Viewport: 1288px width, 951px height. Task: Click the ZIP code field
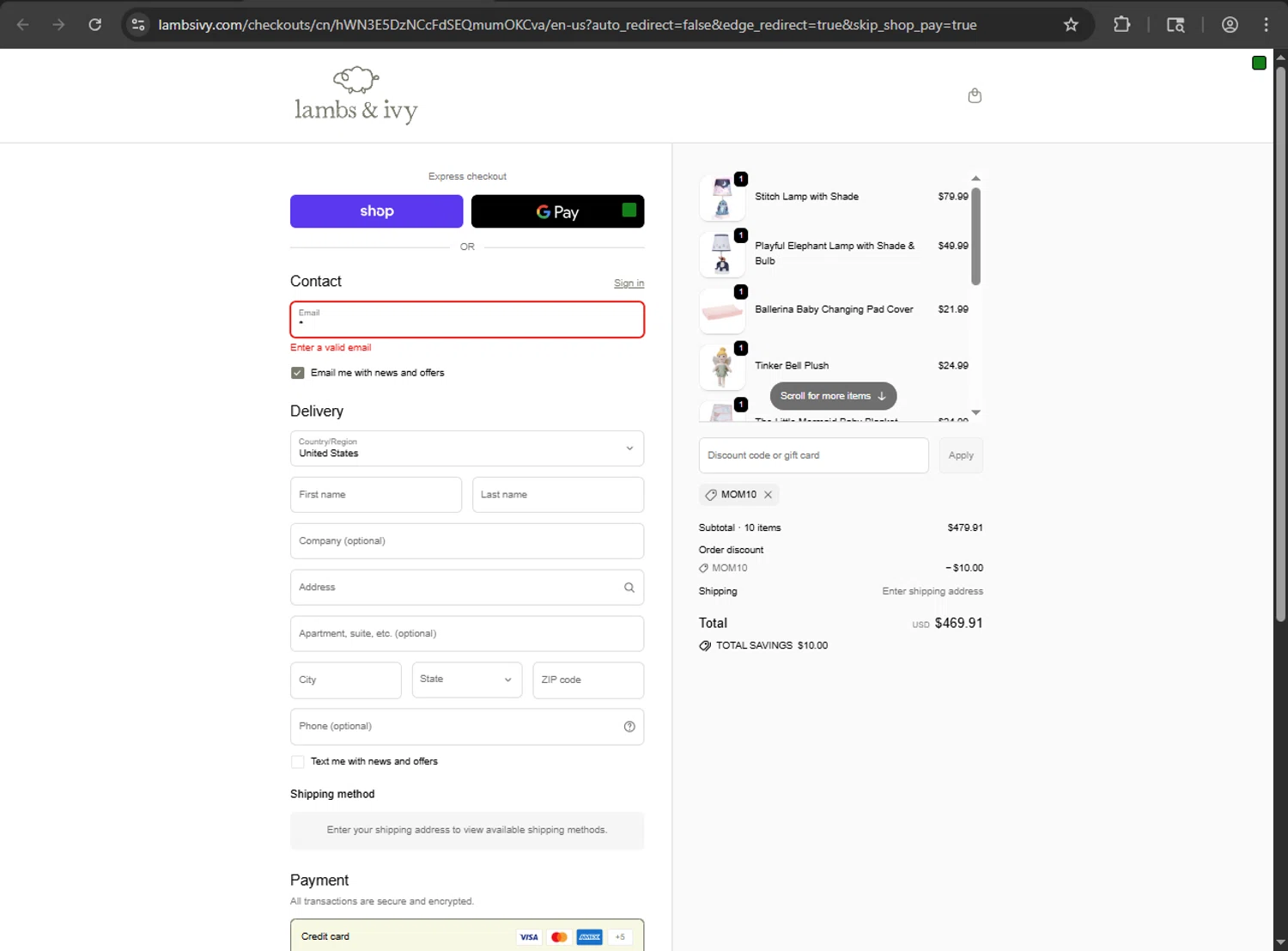tap(588, 680)
